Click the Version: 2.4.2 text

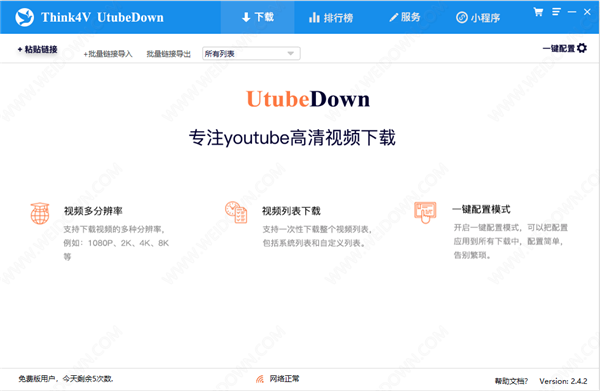coord(563,381)
